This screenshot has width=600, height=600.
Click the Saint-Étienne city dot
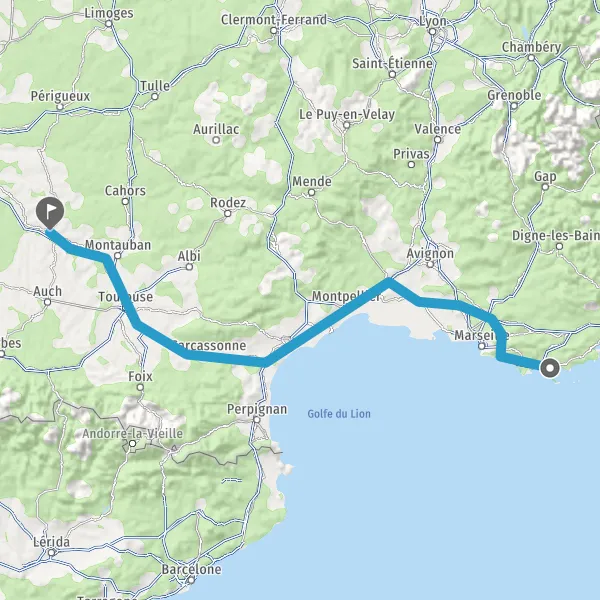(x=392, y=74)
